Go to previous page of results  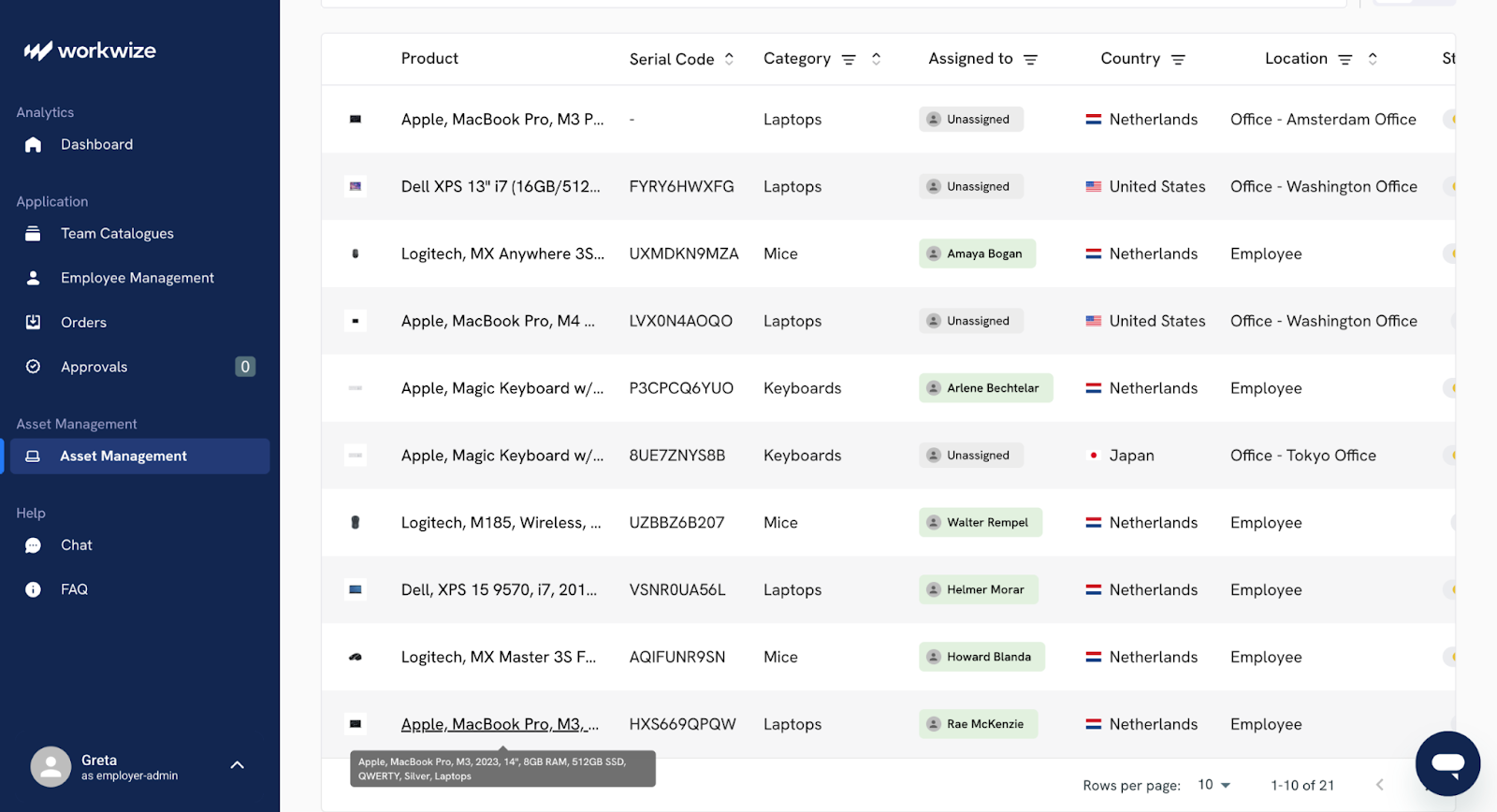pos(1379,785)
